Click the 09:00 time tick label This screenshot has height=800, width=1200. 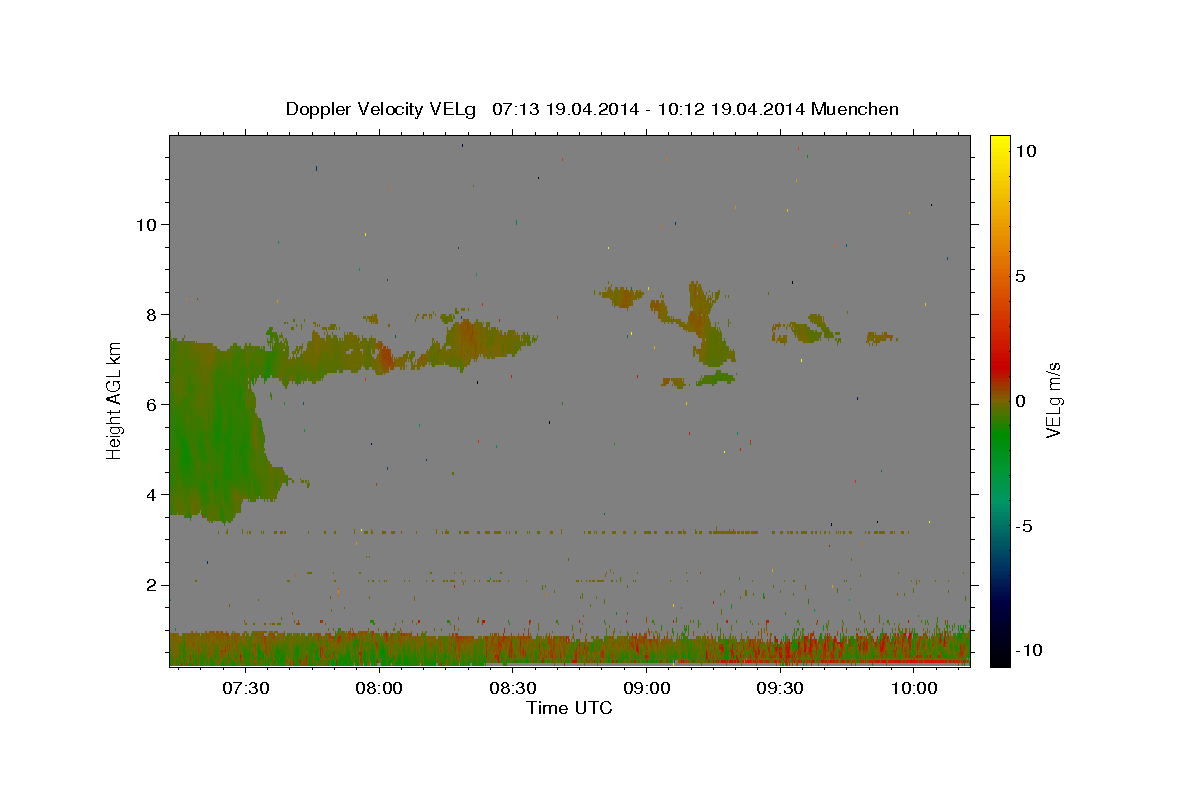click(x=647, y=688)
